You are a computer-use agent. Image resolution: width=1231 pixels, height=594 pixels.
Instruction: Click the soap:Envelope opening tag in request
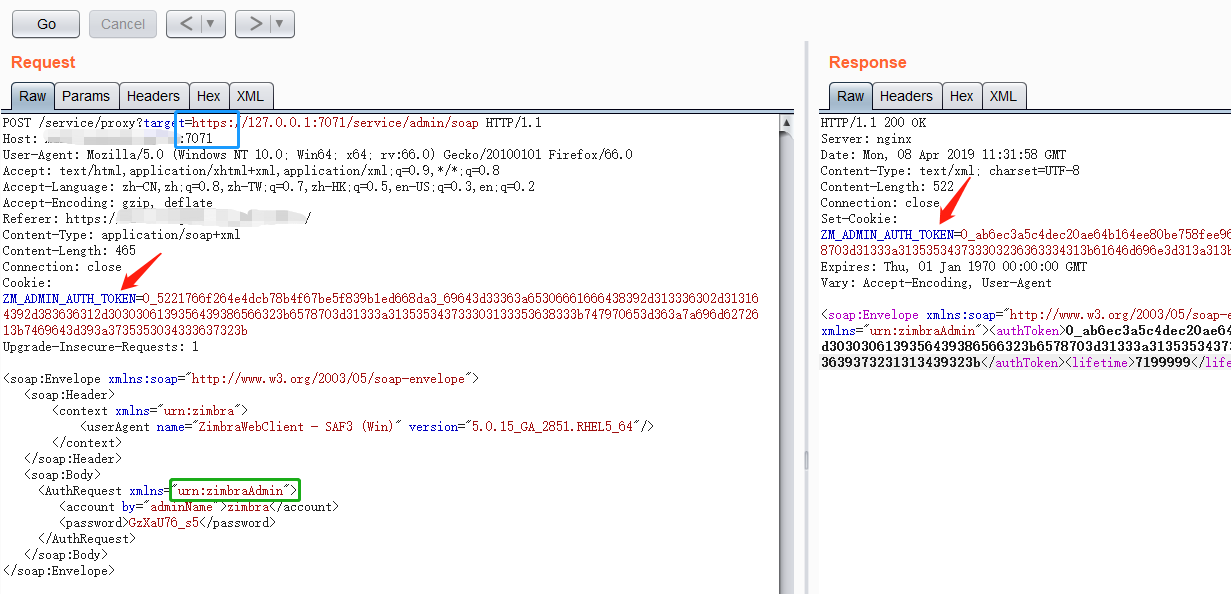coord(241,379)
